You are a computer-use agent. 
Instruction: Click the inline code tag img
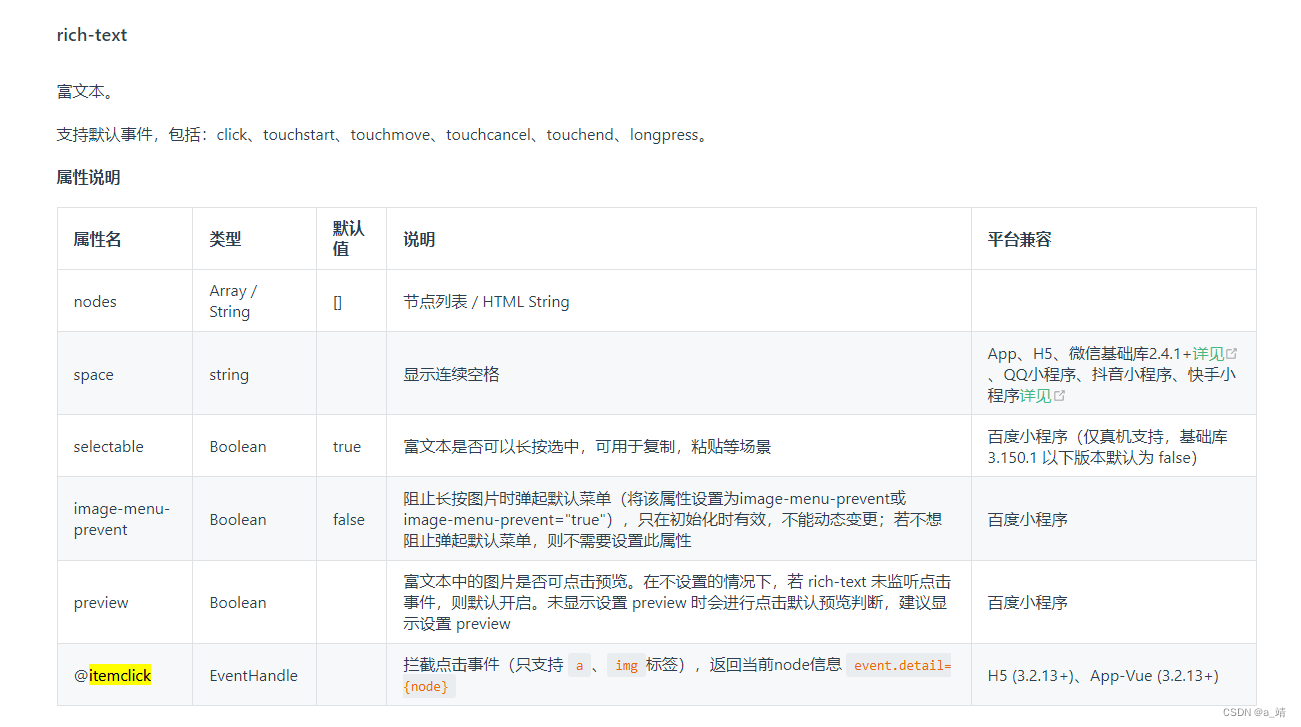point(626,665)
